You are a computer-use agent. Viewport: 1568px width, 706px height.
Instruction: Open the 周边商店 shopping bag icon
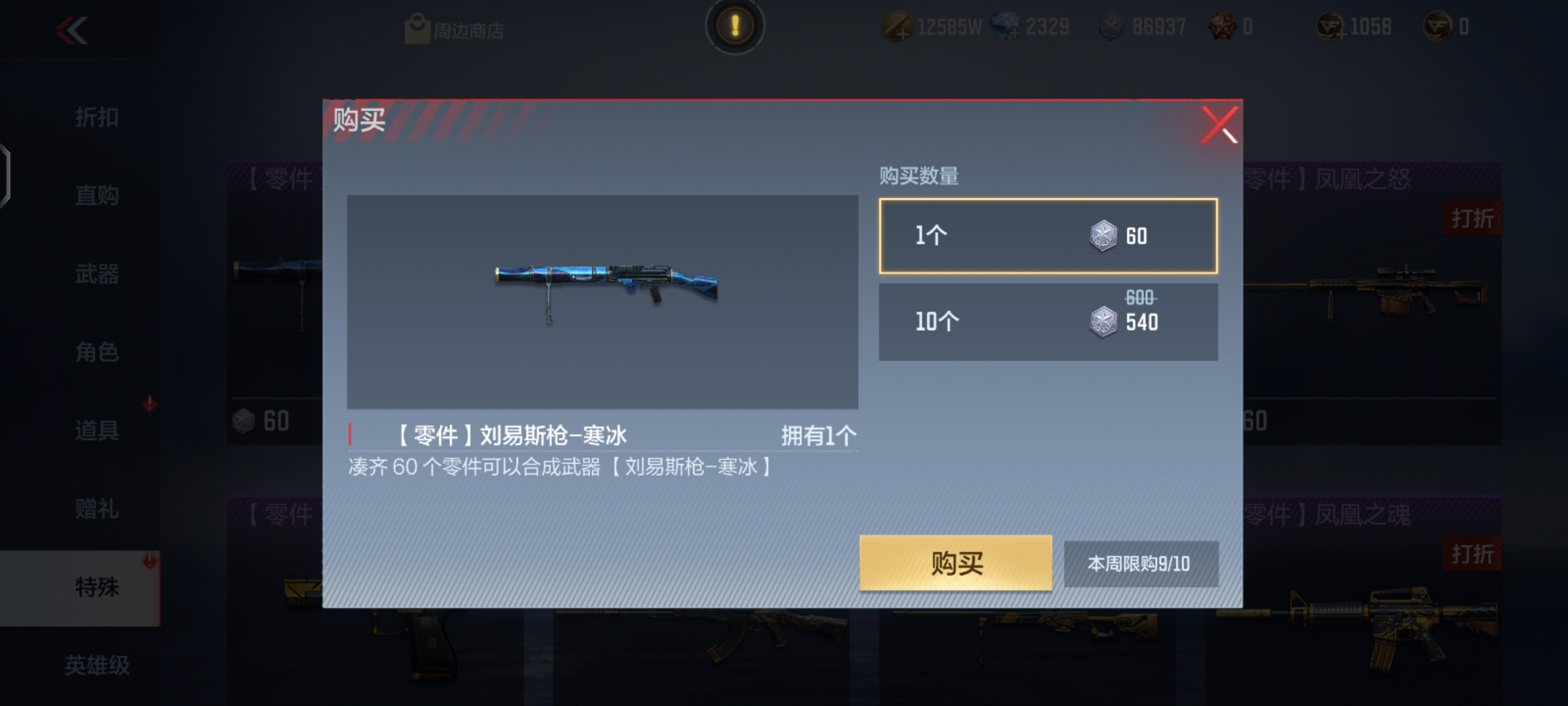[x=417, y=29]
